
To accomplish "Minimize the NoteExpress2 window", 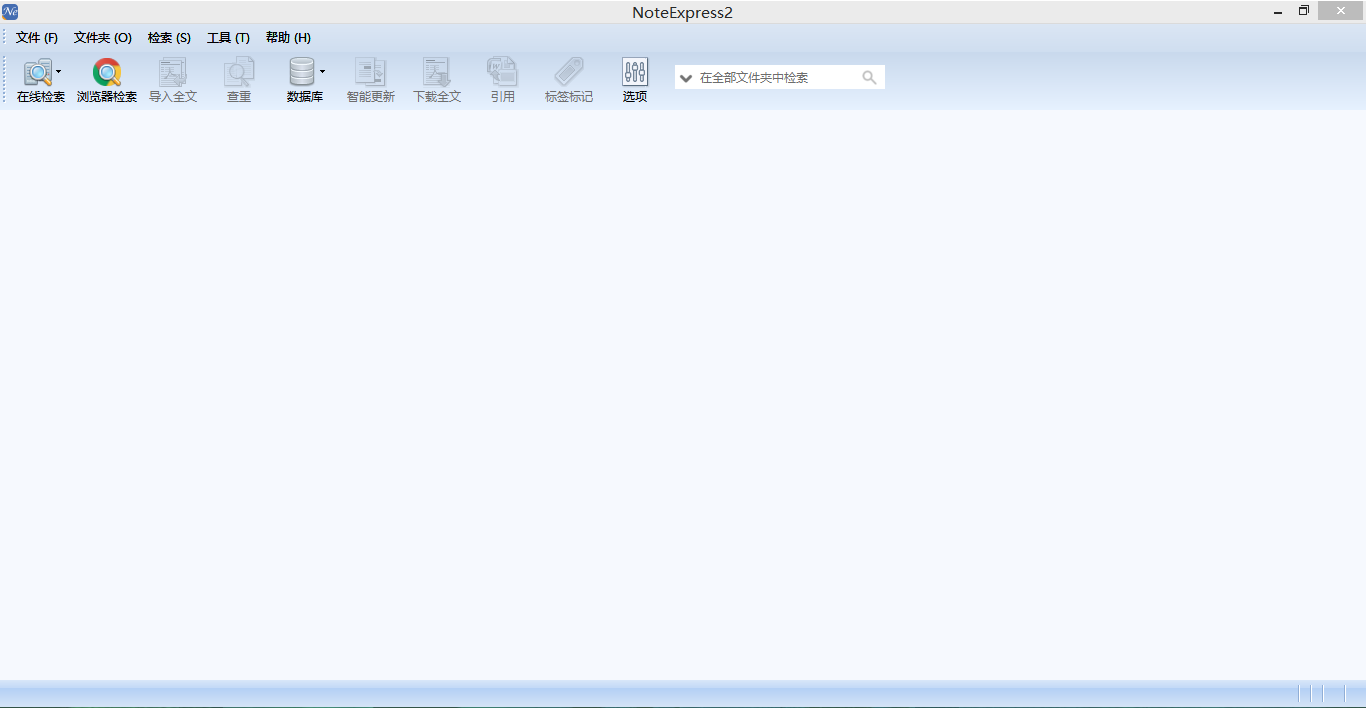I will (x=1278, y=12).
